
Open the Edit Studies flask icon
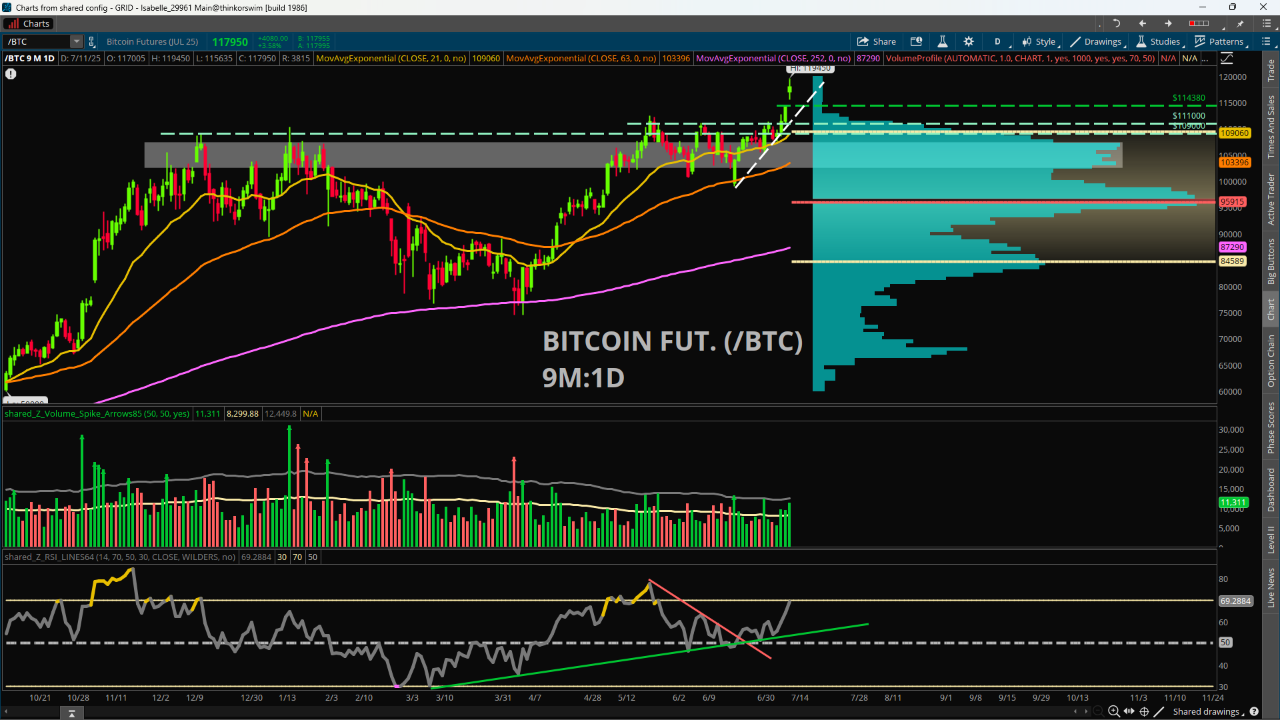coord(941,41)
